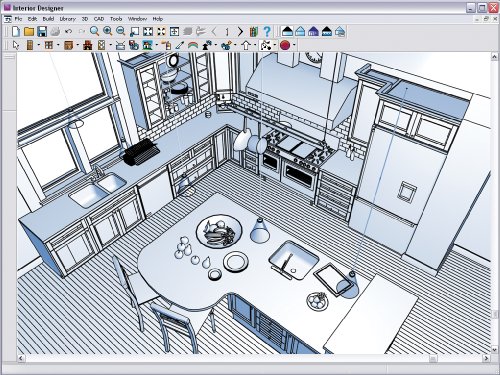Image resolution: width=500 pixels, height=375 pixels.
Task: Open the Build menu
Action: coord(48,19)
